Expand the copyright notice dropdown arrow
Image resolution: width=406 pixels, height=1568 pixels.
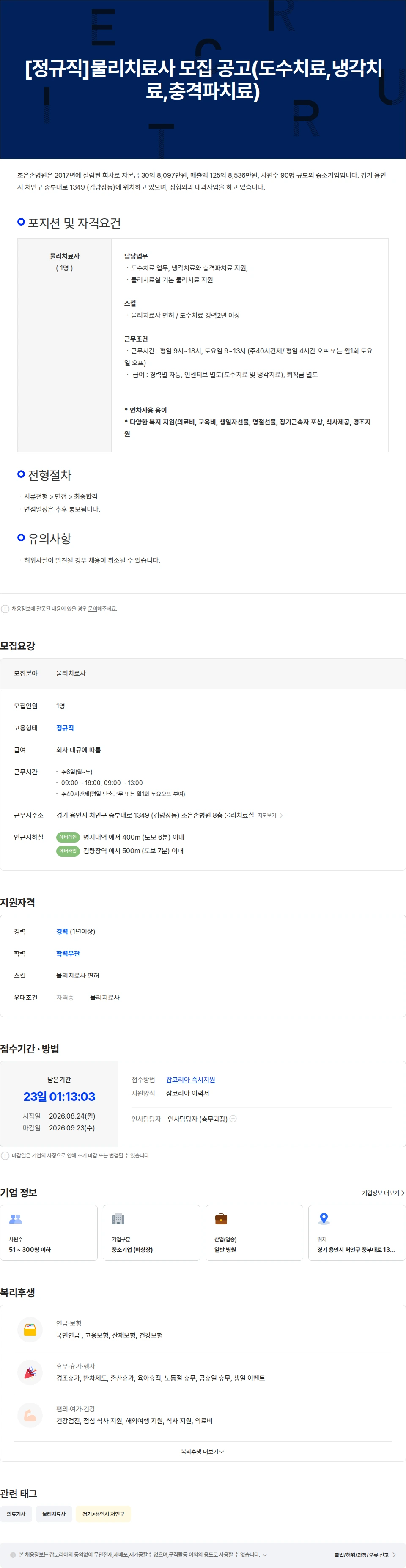pyautogui.click(x=265, y=1554)
